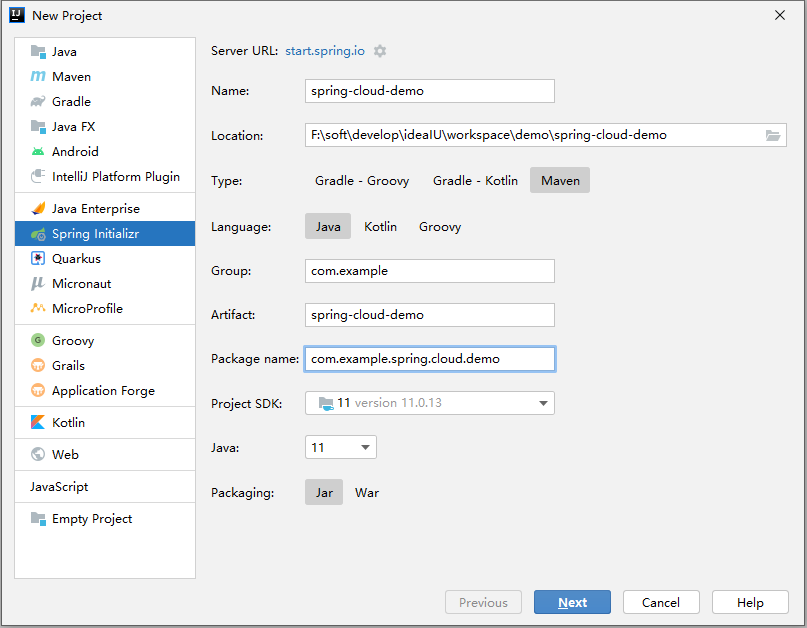Pick the Quarkus generator icon
Viewport: 807px width, 628px height.
pos(38,258)
